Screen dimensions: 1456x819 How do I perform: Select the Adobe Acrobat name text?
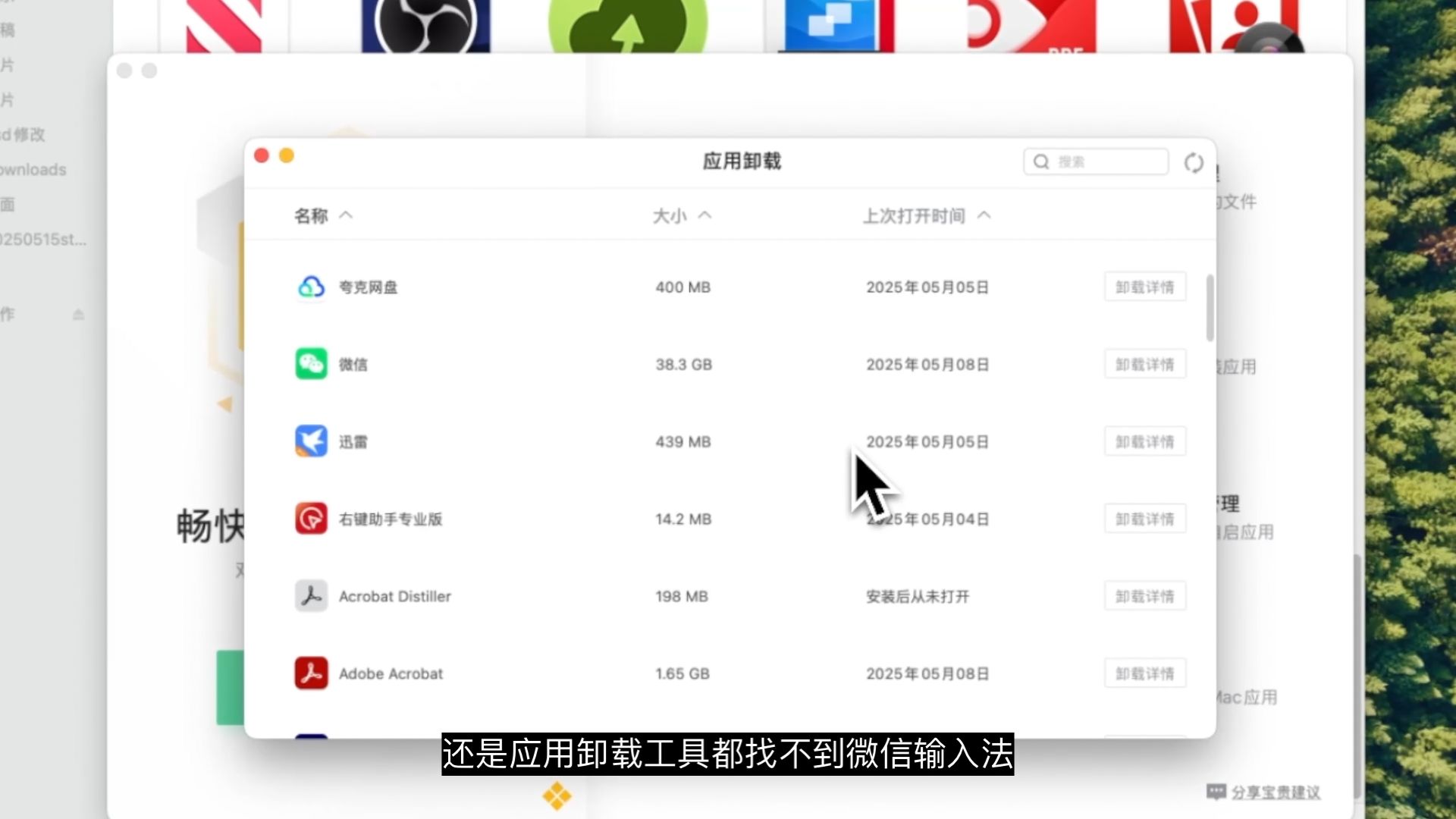pos(391,673)
